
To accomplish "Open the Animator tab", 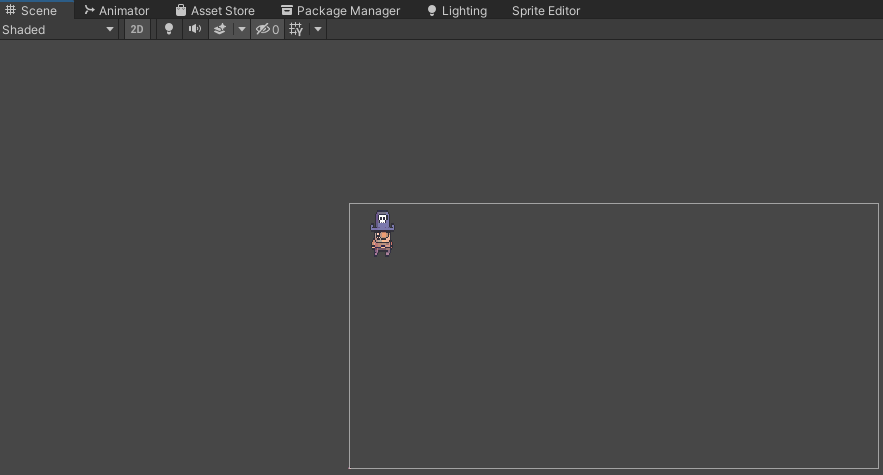I will pyautogui.click(x=117, y=10).
